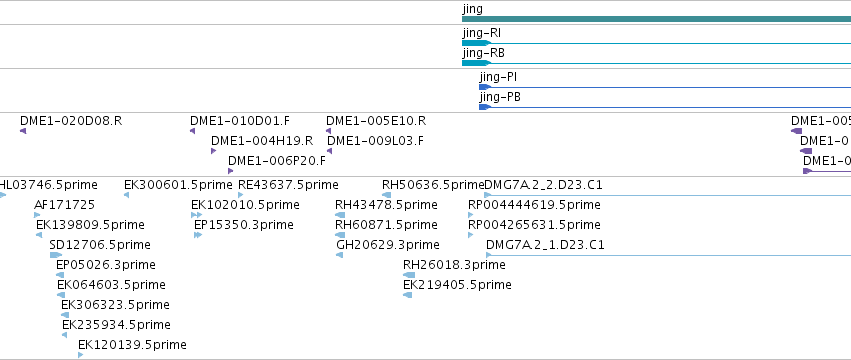The width and height of the screenshot is (851, 360).
Task: Select the EK120139.5prime arrow glyph
Action: (x=80, y=355)
